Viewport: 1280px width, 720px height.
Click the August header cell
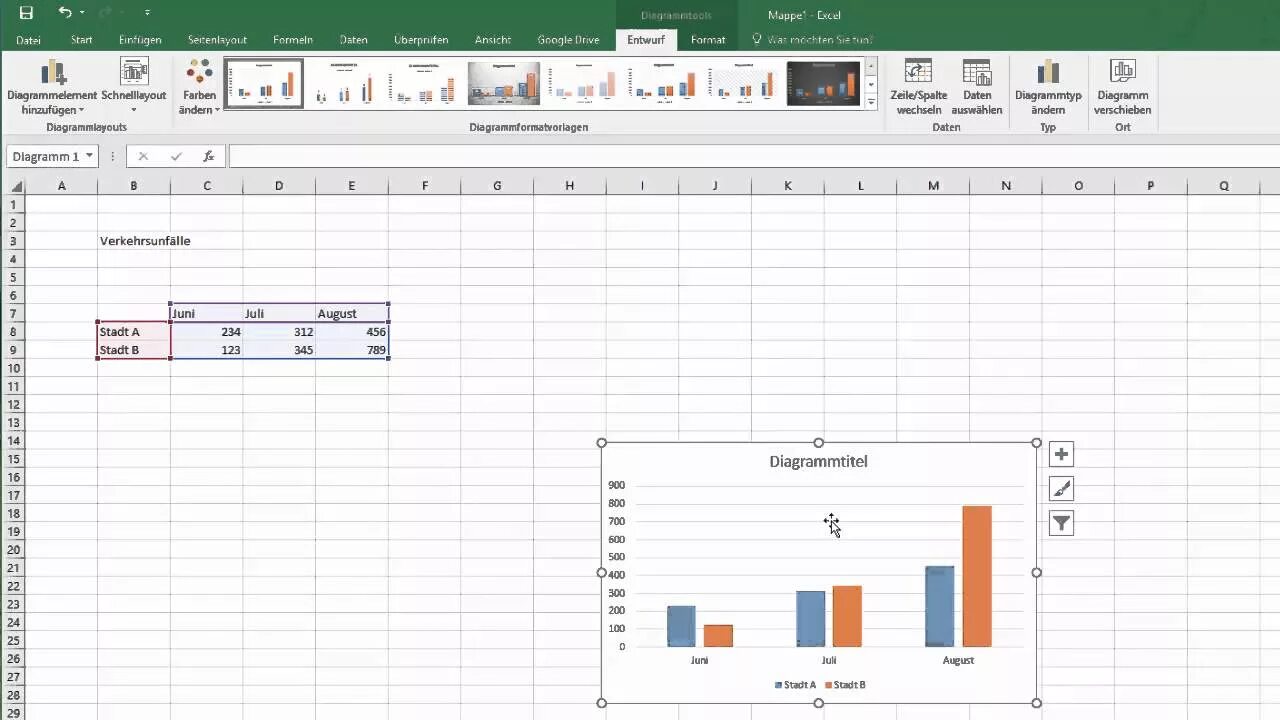click(351, 313)
